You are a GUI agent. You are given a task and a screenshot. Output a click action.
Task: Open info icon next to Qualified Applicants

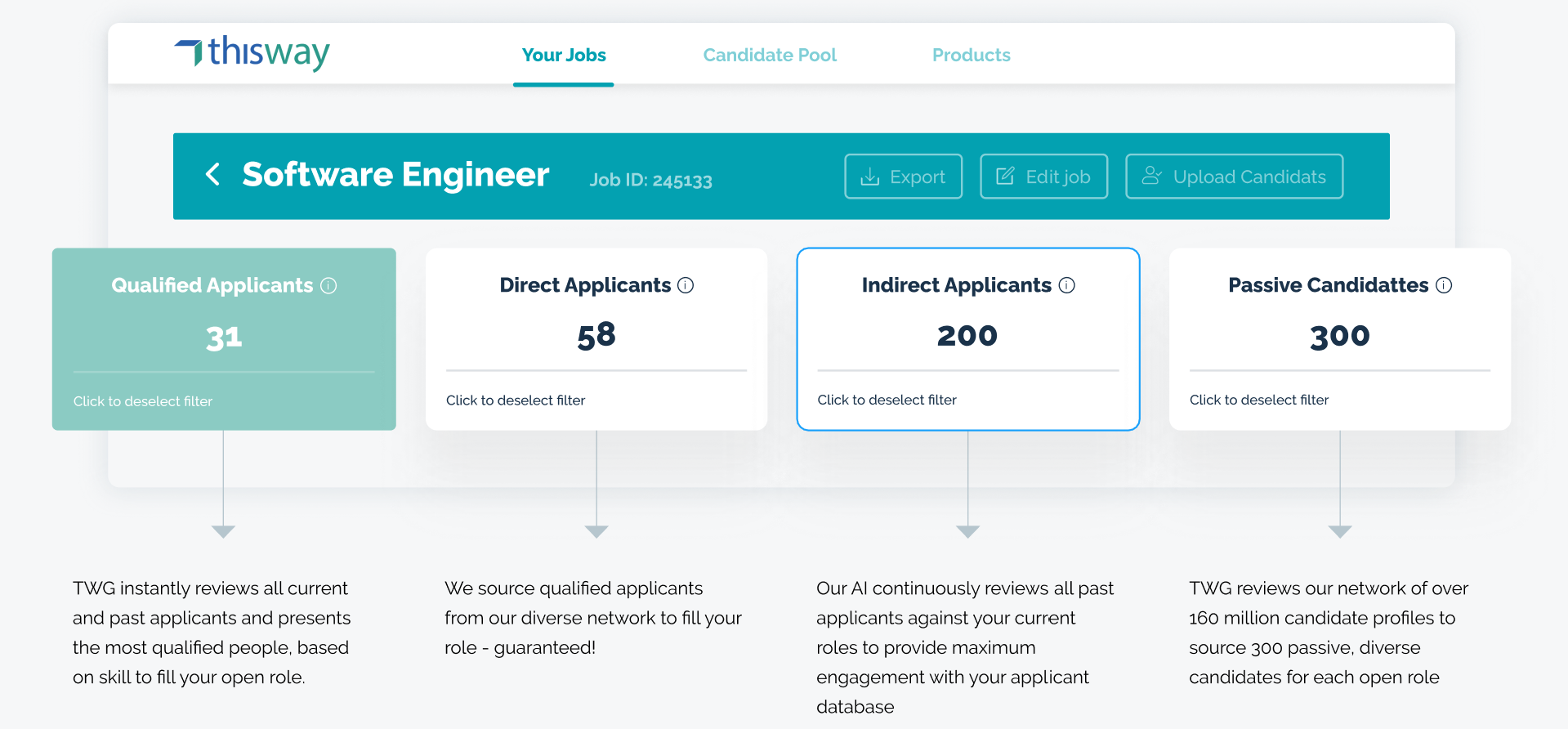click(x=328, y=285)
